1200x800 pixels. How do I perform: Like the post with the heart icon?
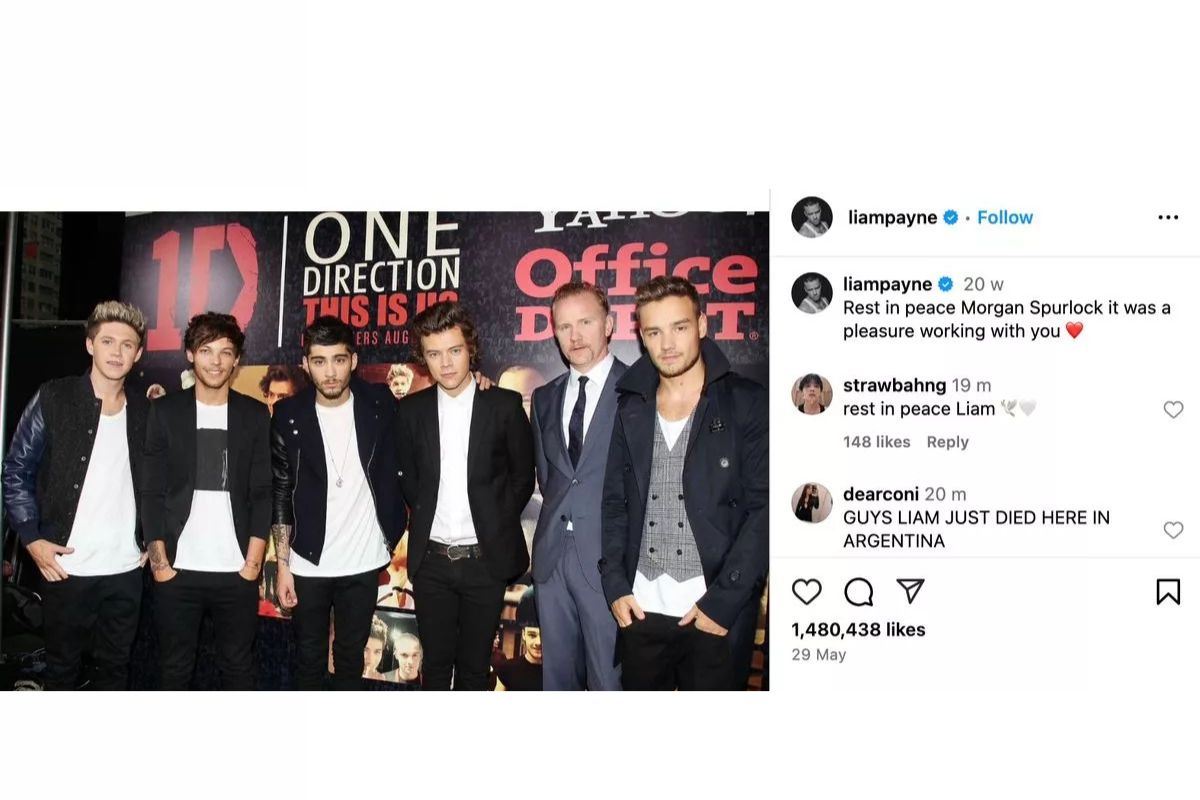(807, 592)
